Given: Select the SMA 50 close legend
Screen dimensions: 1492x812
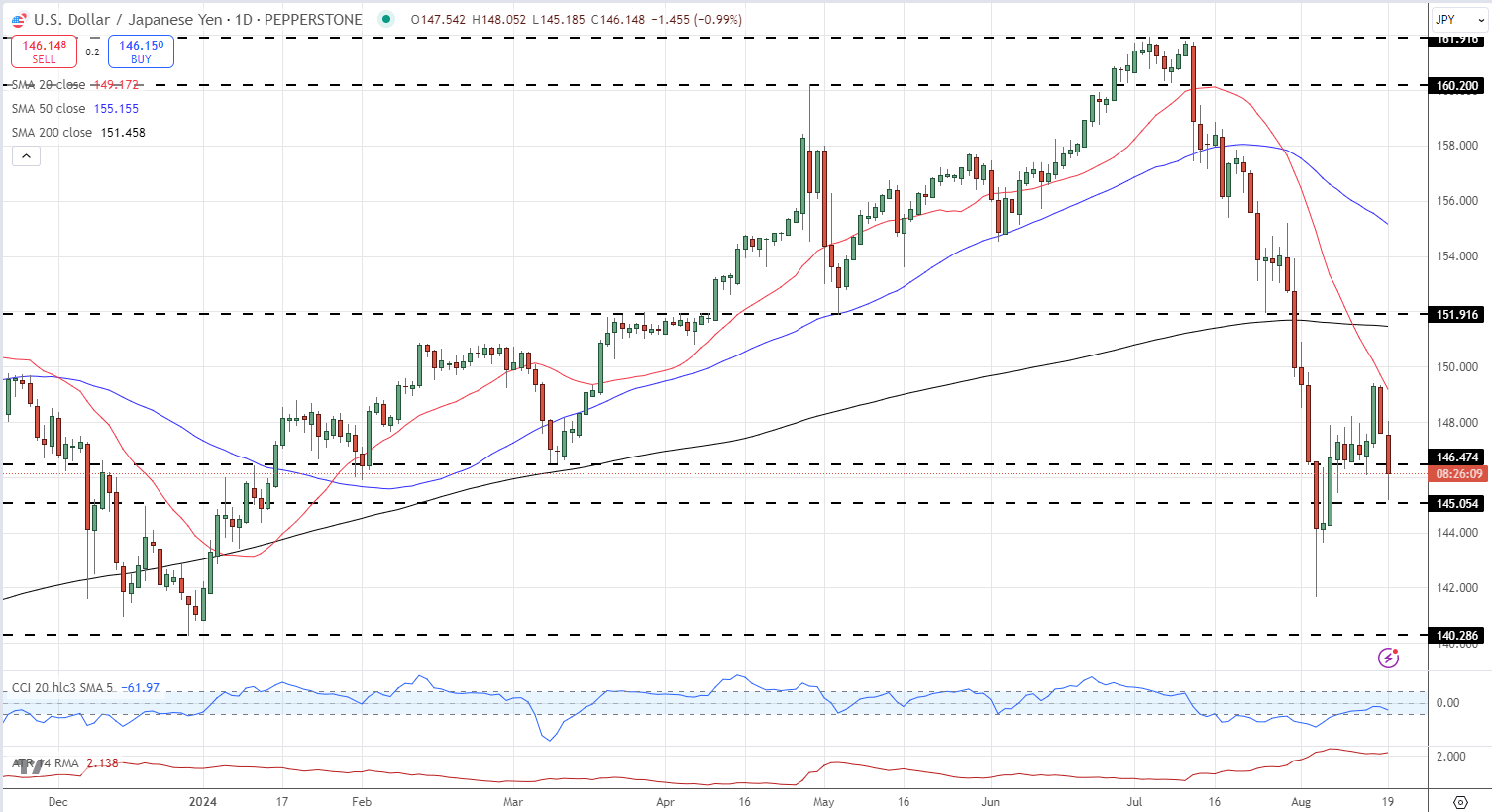Looking at the screenshot, I should coord(75,109).
